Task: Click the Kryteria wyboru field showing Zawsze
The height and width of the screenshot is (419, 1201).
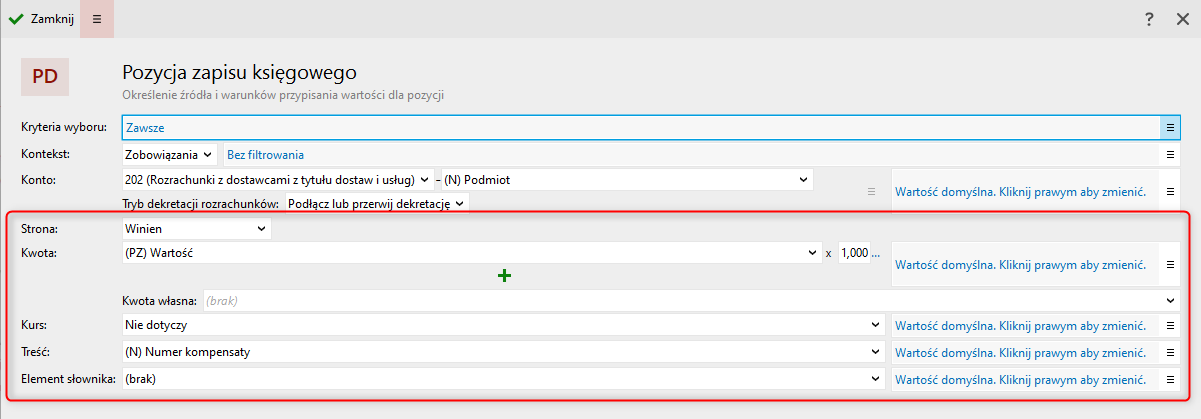Action: 640,128
